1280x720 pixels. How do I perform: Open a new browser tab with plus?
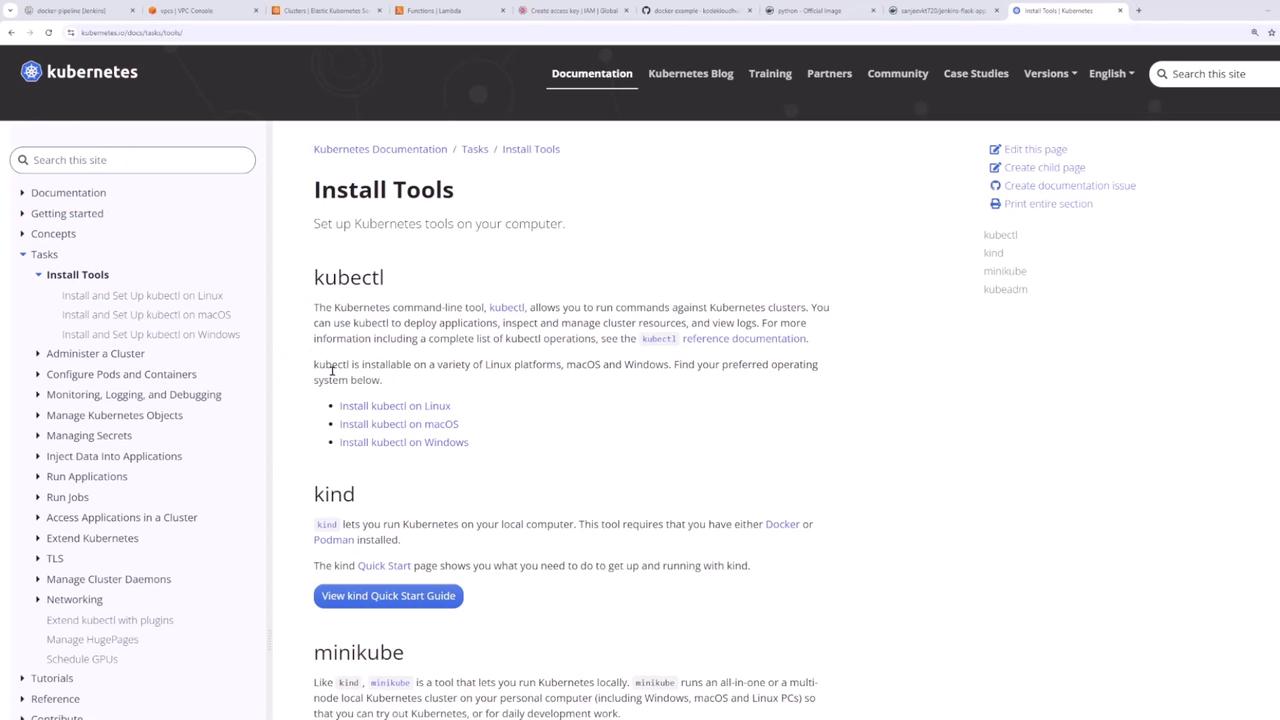click(1138, 10)
